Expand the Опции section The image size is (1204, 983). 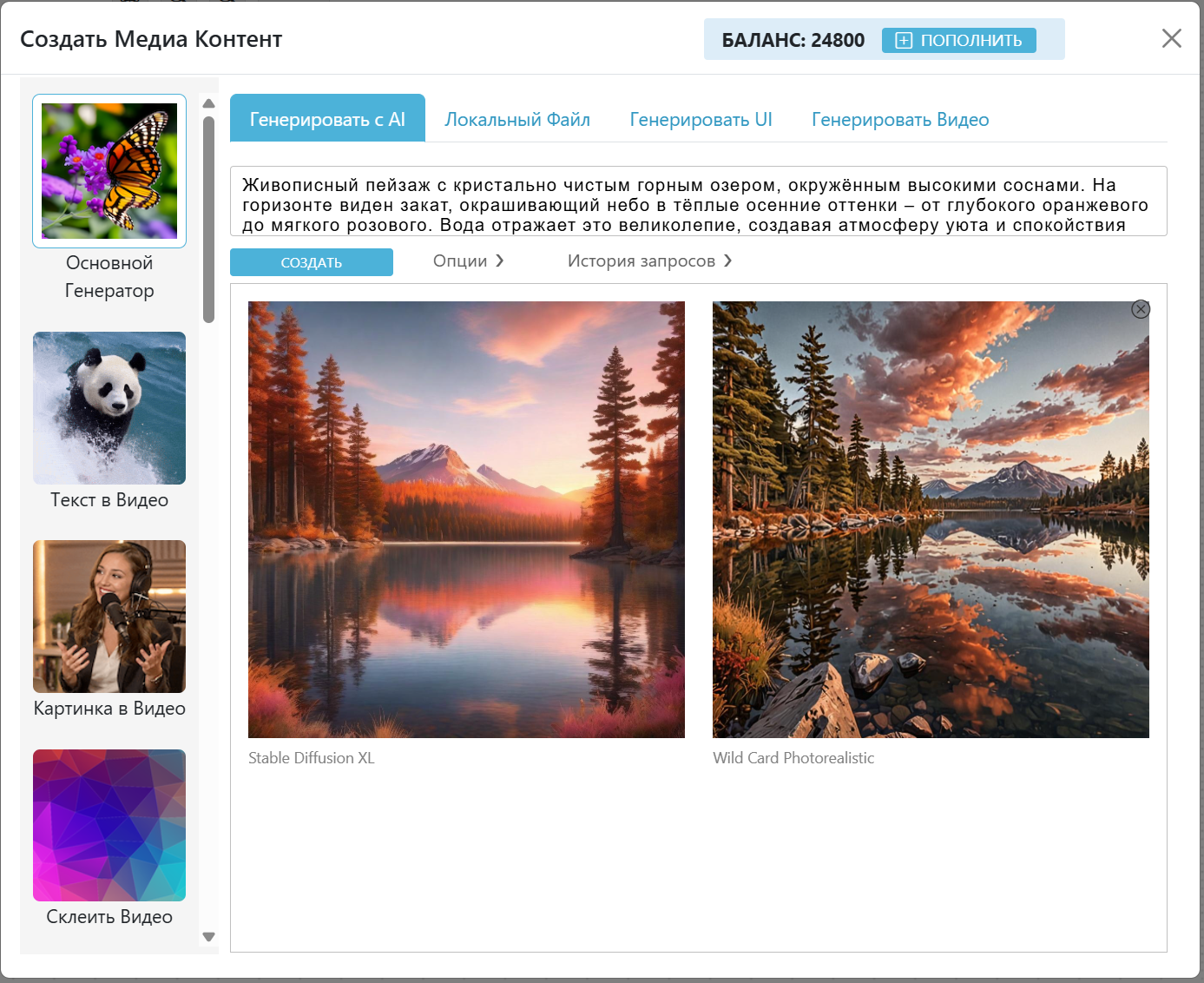(x=468, y=261)
